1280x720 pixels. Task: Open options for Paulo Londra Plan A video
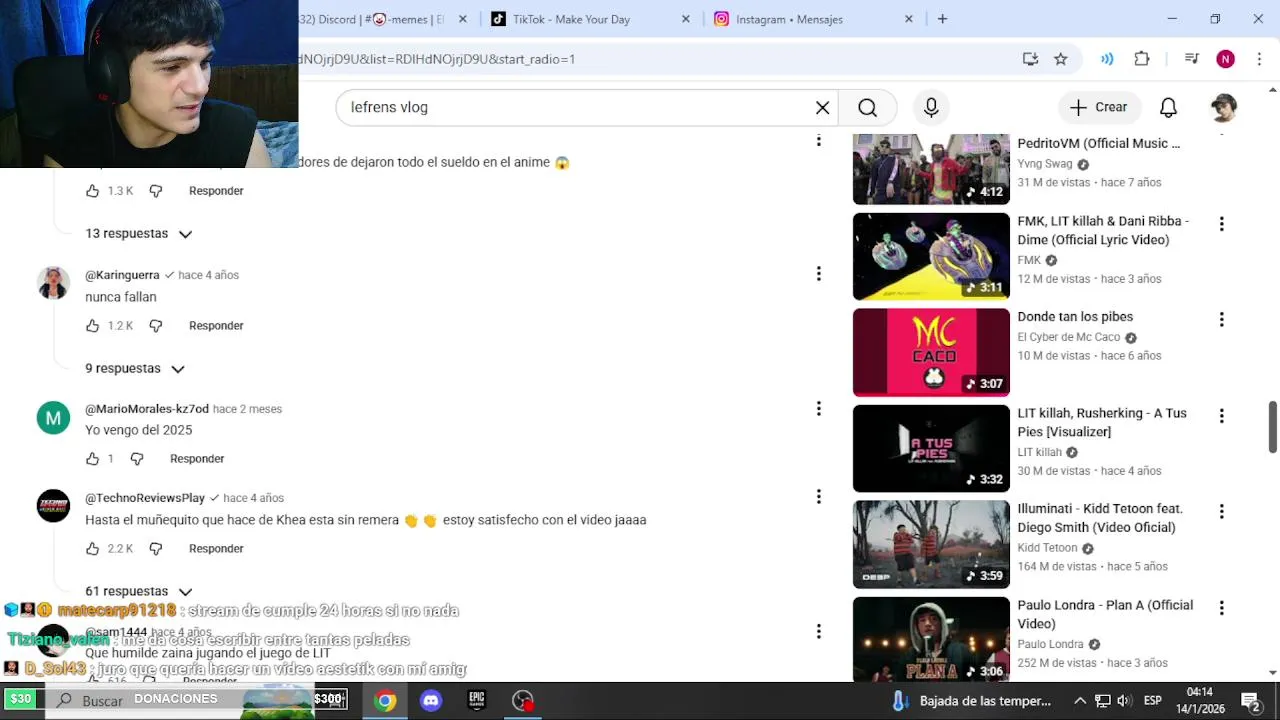[x=1221, y=608]
